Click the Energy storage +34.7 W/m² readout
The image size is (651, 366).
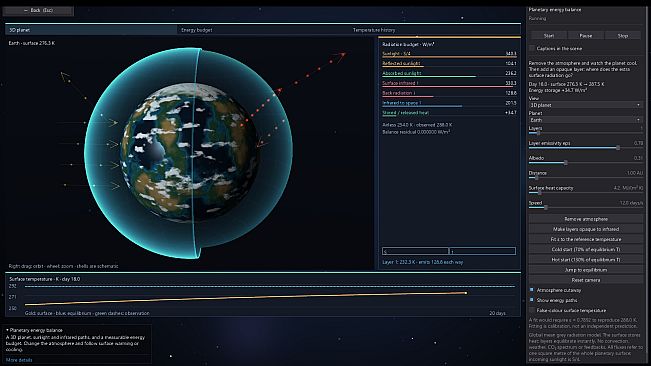point(557,90)
